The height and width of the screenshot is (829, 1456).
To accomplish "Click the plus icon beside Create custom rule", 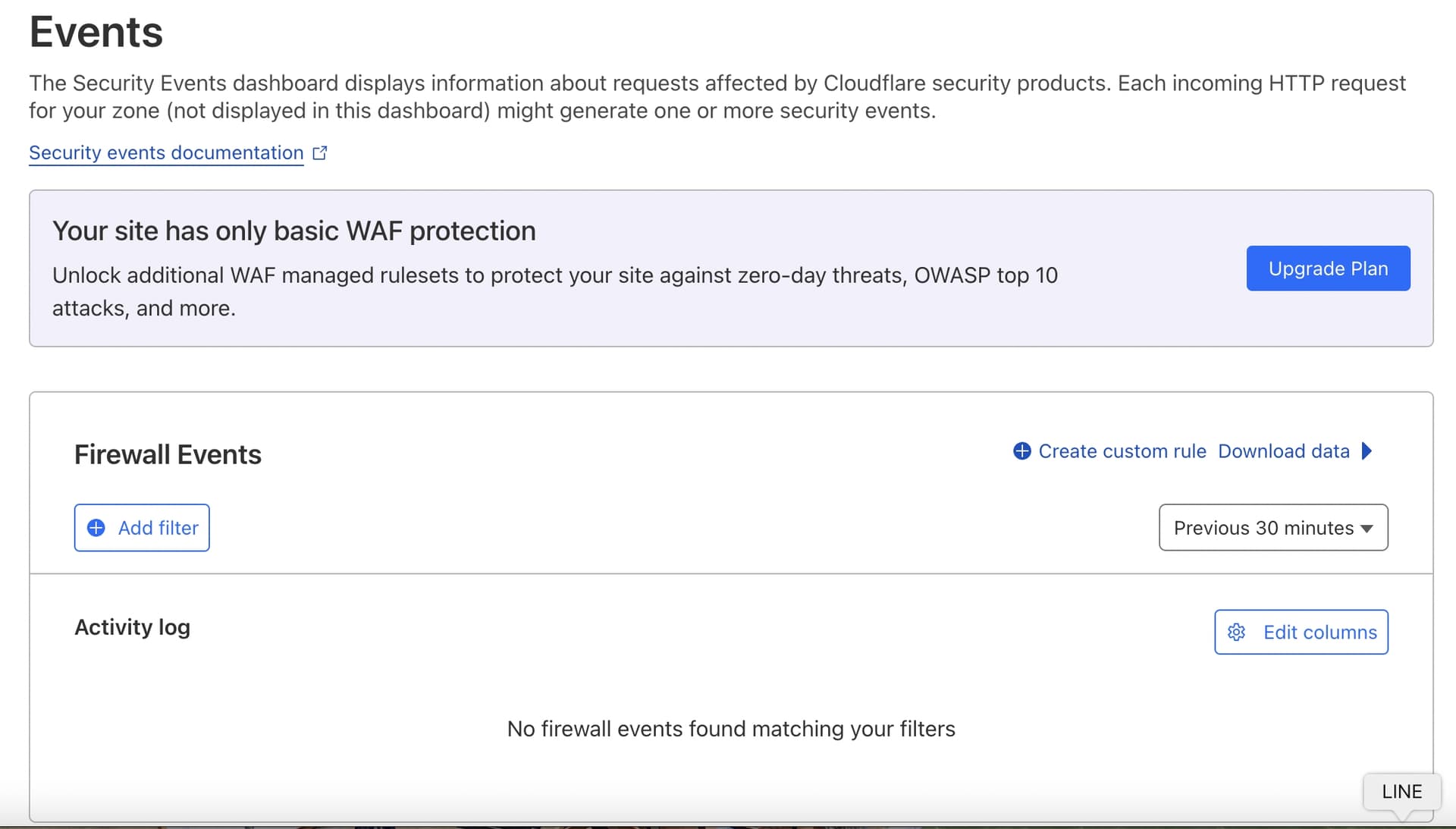I will coord(1021,451).
